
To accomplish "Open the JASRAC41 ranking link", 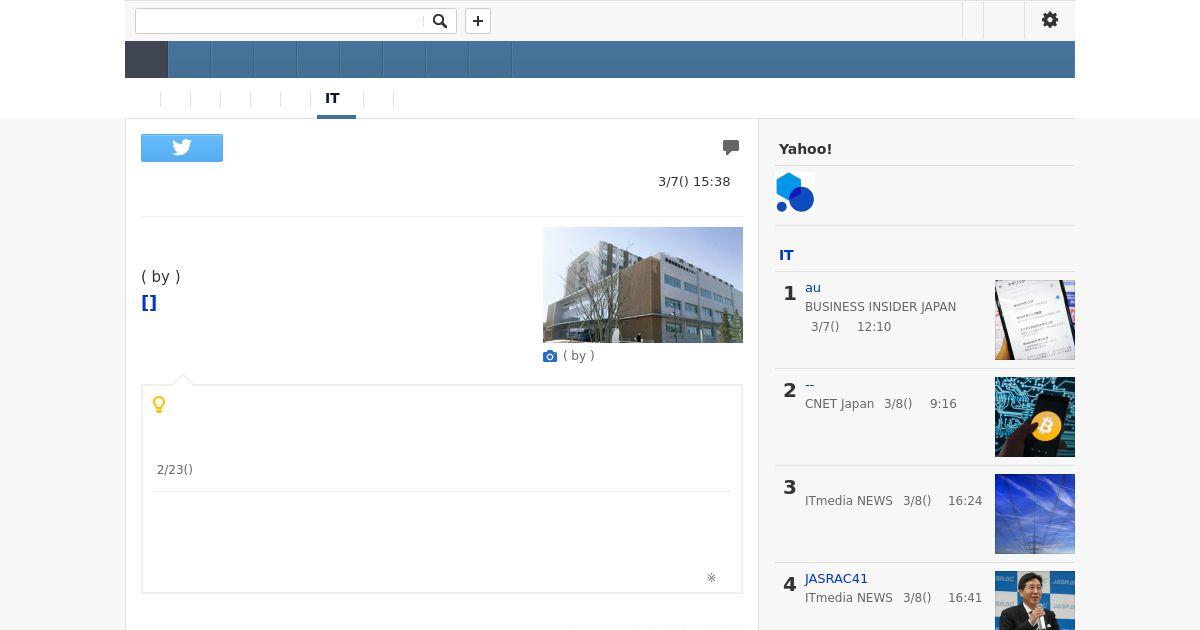I will pos(836,578).
